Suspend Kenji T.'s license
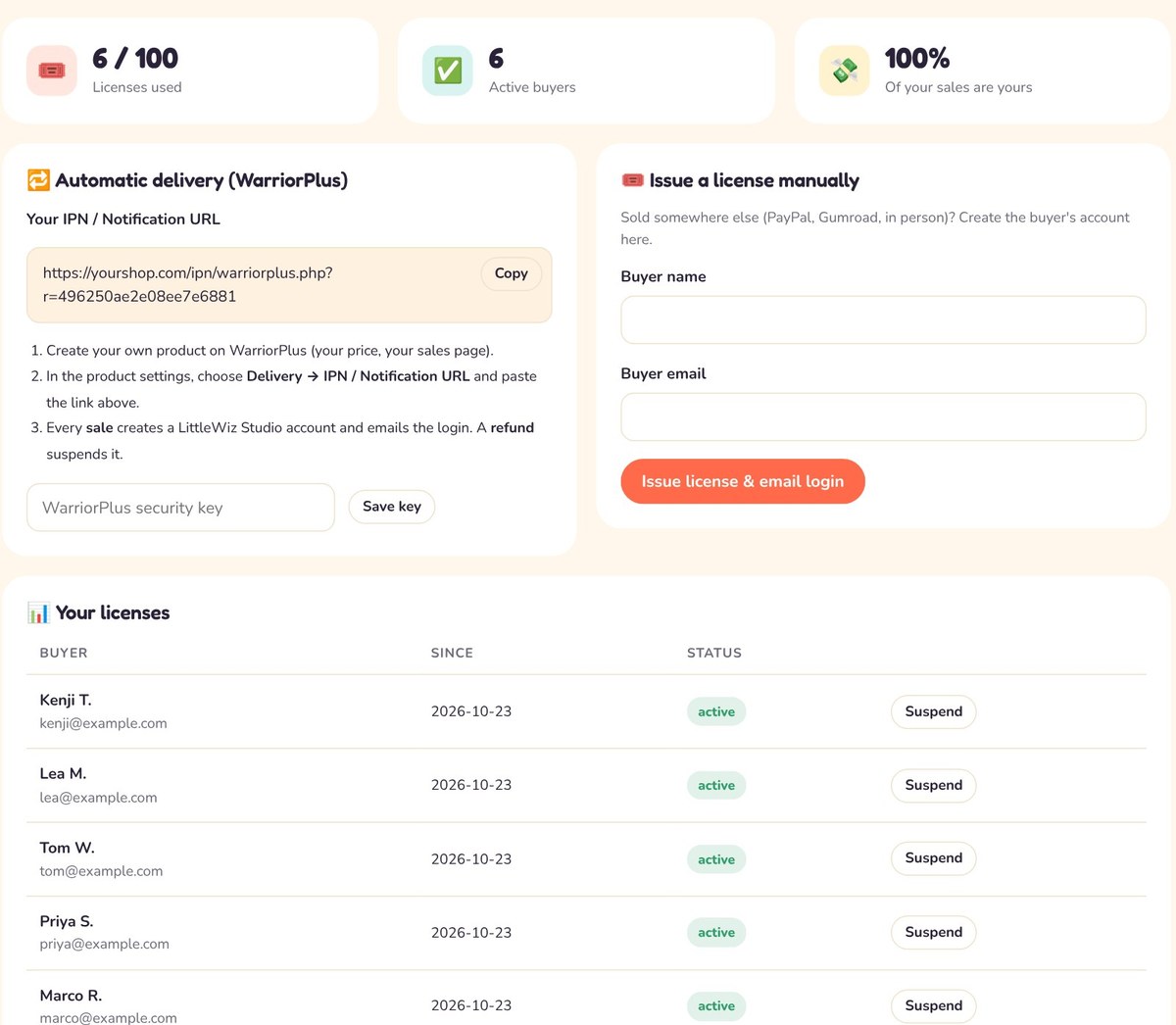The image size is (1176, 1025). click(x=934, y=711)
